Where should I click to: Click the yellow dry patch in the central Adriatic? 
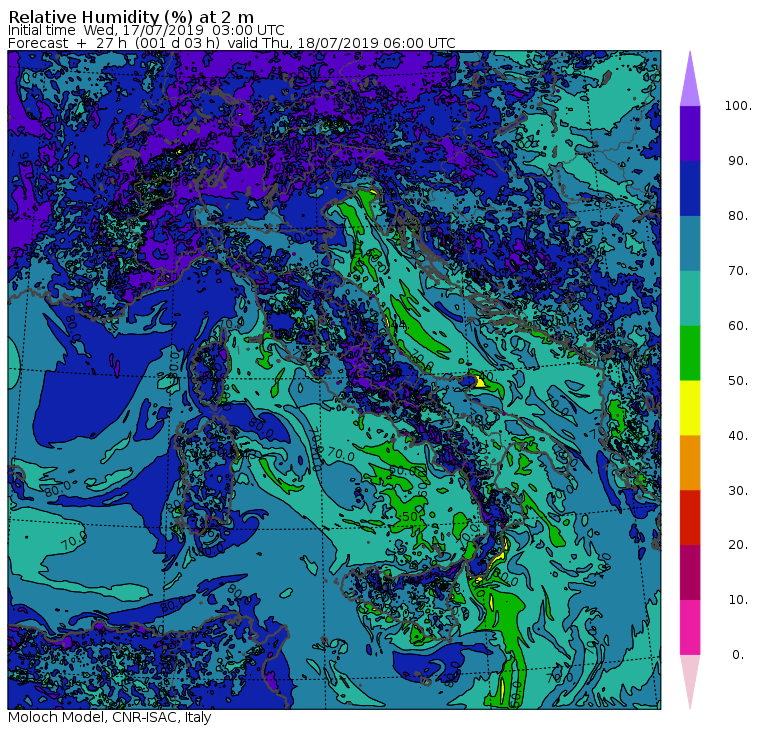coord(479,381)
